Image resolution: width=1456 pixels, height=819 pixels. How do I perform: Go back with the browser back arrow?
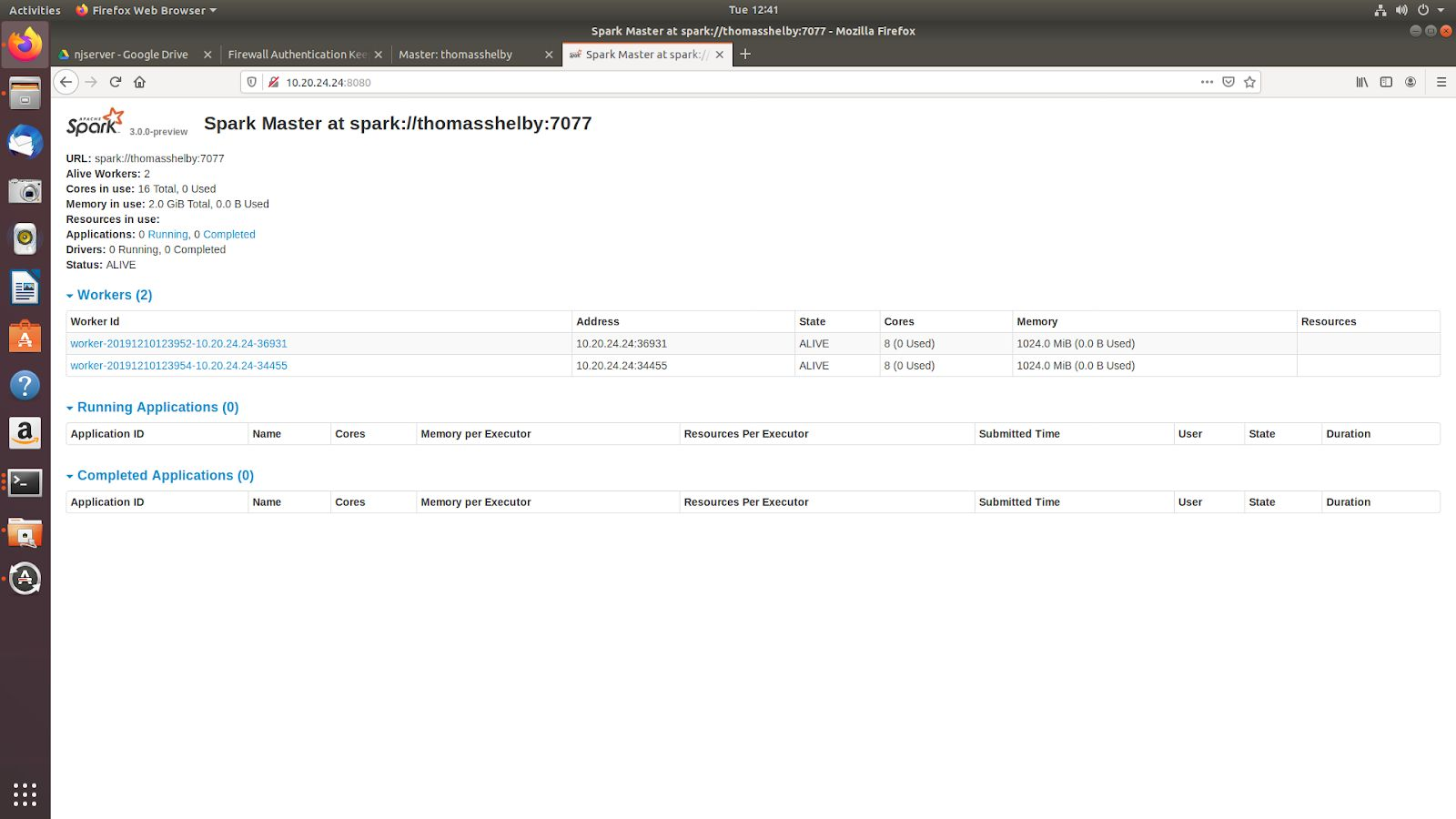click(66, 82)
